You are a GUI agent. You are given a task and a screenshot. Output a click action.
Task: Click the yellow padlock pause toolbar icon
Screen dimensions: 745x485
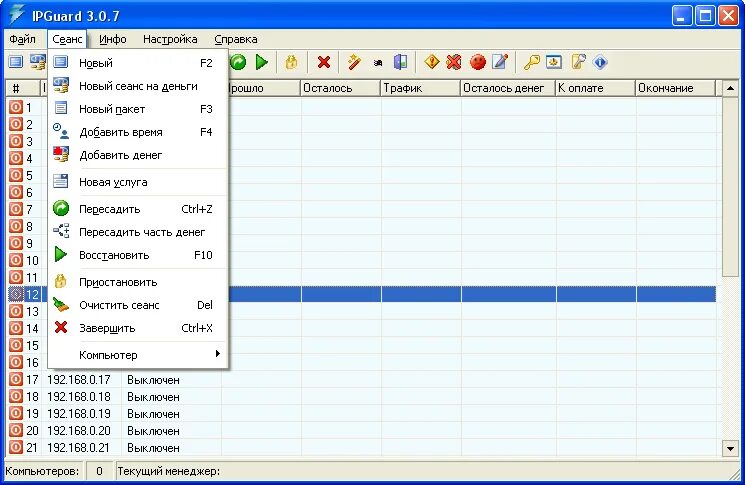click(291, 62)
